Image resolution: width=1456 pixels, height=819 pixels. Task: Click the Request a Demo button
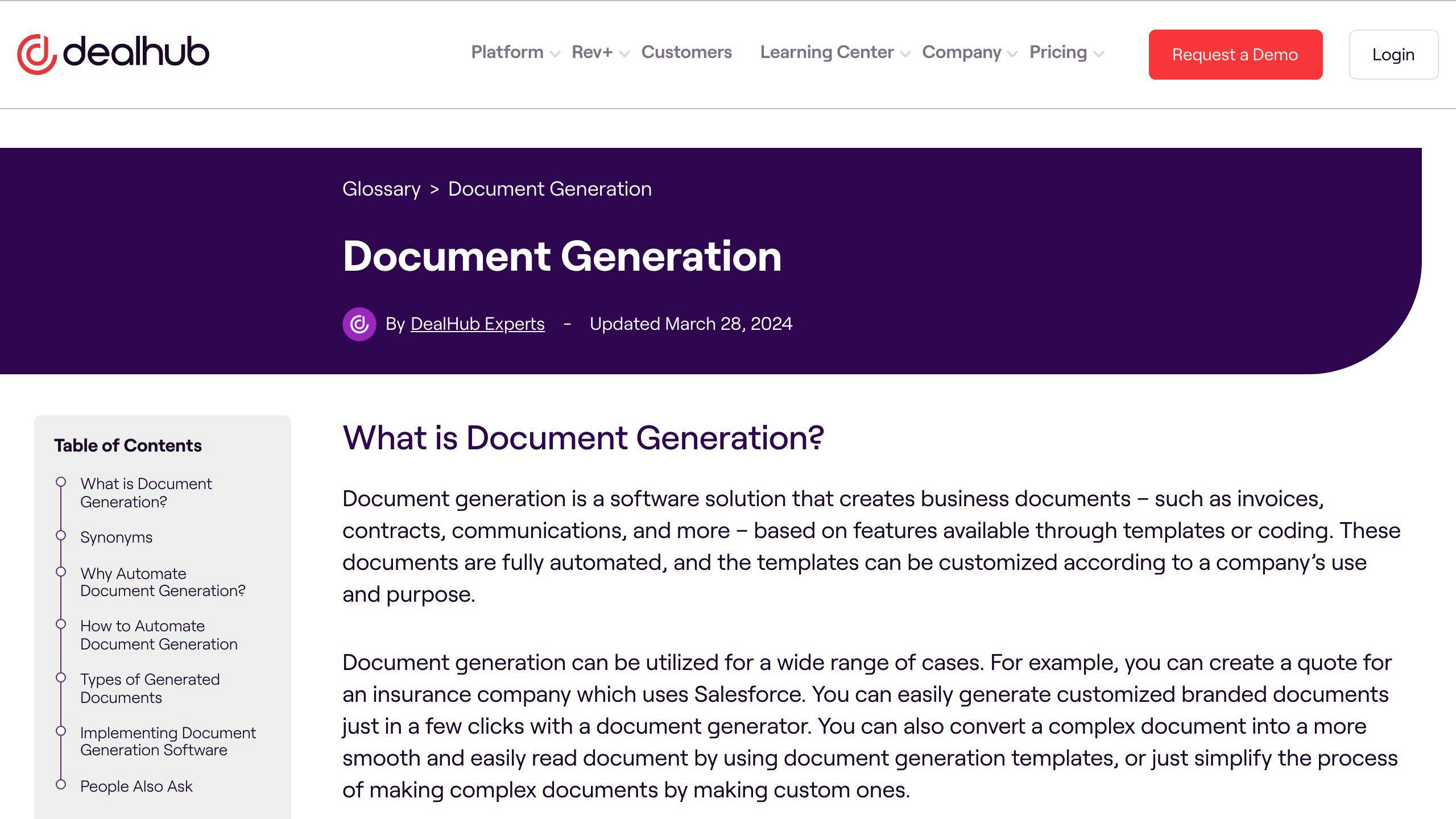pos(1235,55)
